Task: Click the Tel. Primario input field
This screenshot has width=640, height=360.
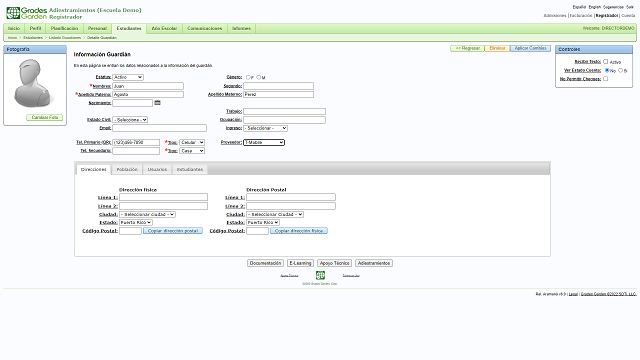Action: click(136, 142)
